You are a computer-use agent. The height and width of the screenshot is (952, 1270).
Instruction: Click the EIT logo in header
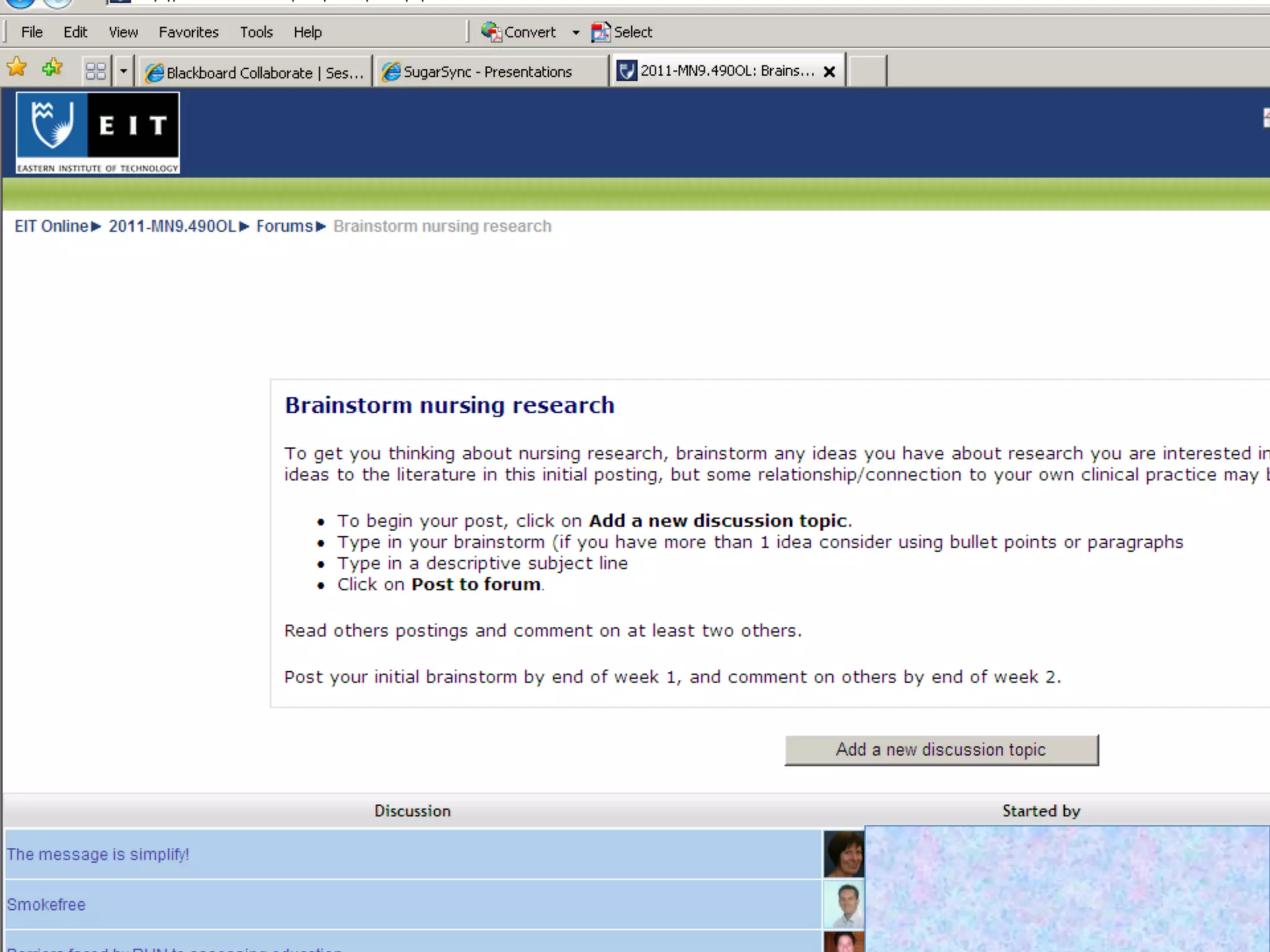(98, 133)
